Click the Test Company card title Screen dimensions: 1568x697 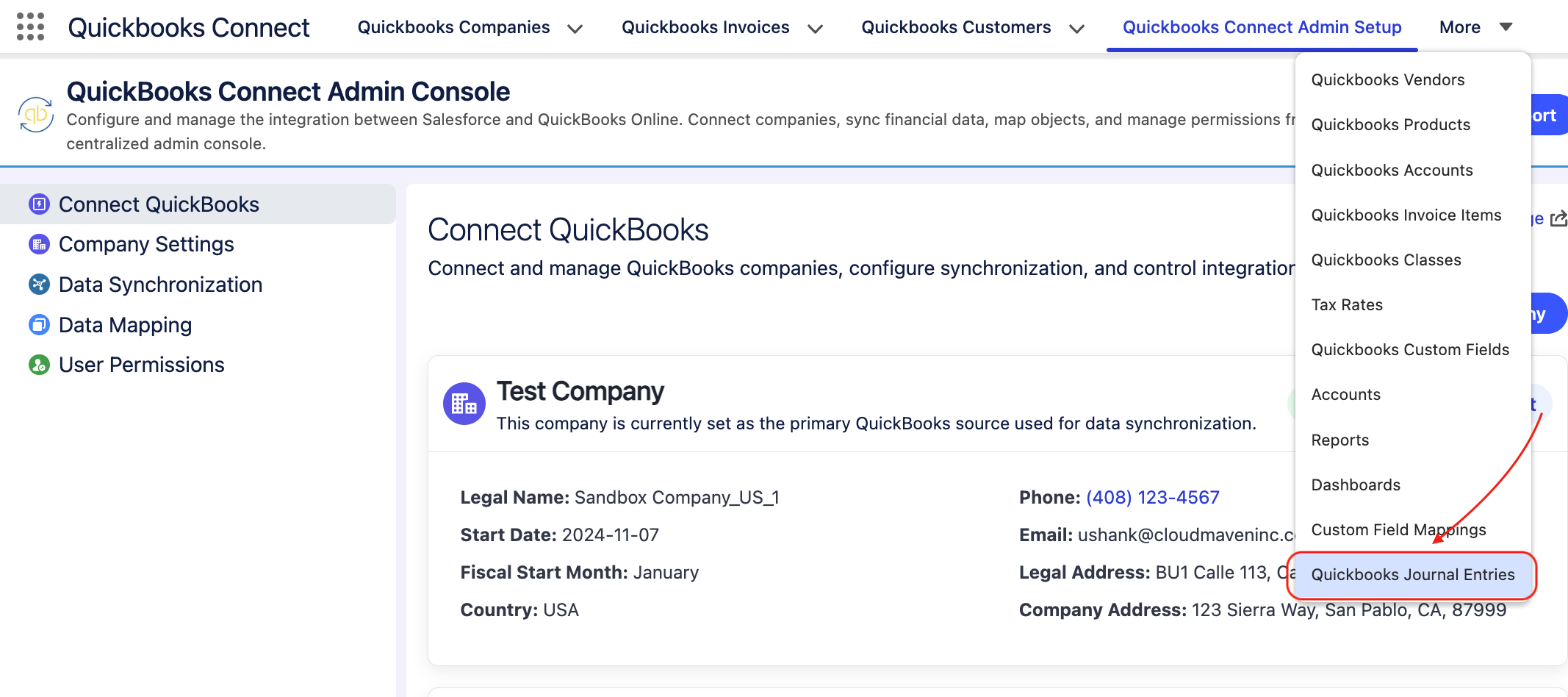coord(580,391)
